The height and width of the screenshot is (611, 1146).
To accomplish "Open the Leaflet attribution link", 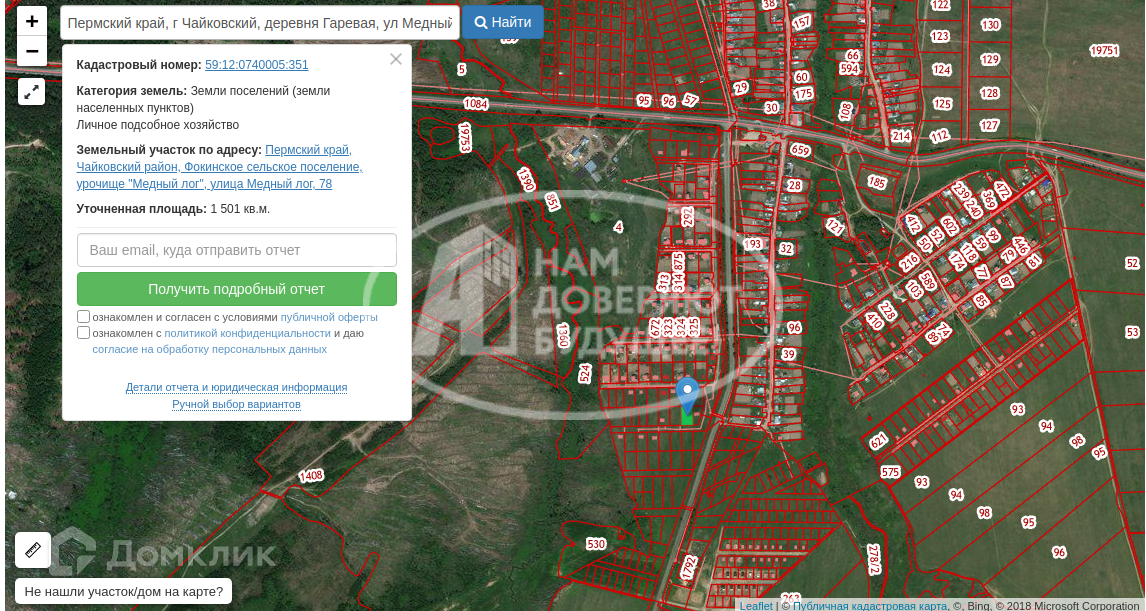I will (x=756, y=606).
